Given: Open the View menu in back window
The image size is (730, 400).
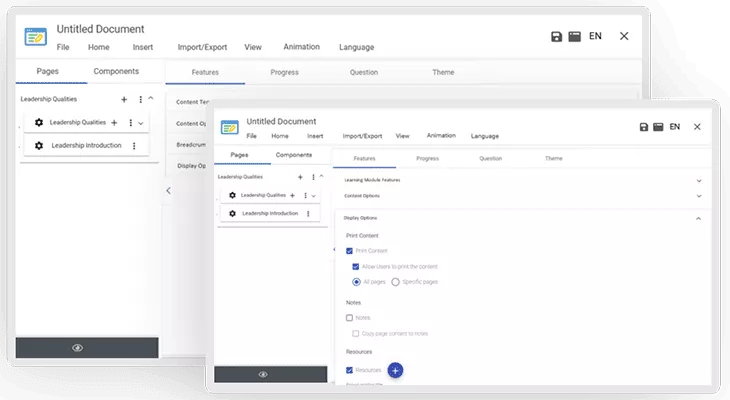Looking at the screenshot, I should (253, 47).
